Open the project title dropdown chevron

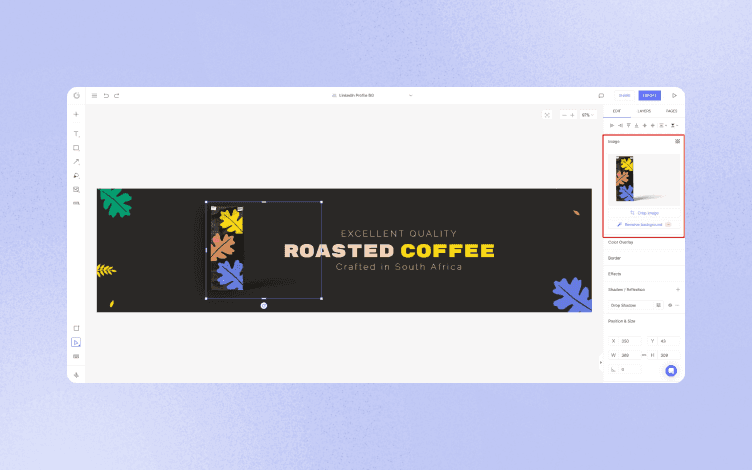411,95
